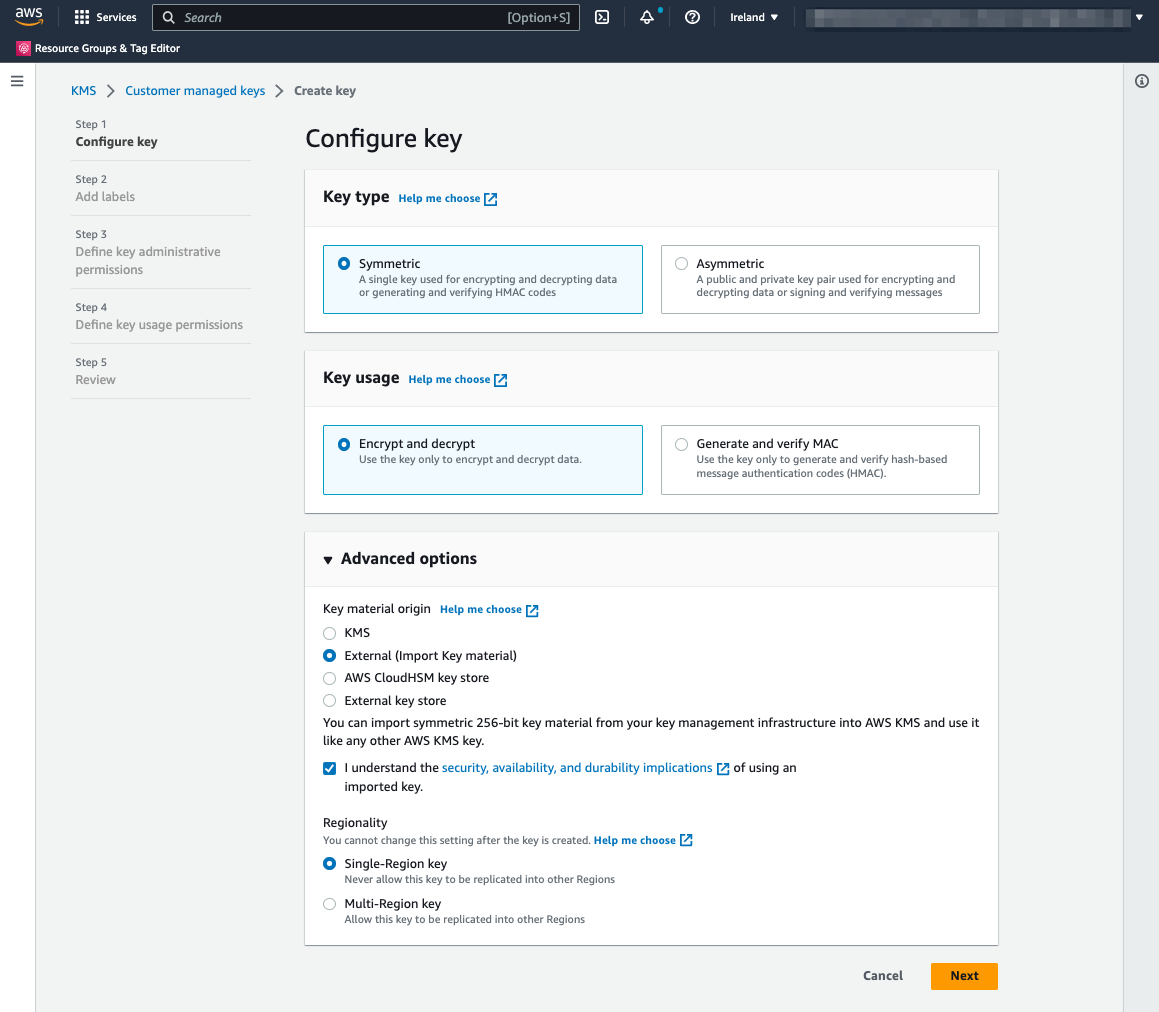The image size is (1159, 1012).
Task: Open the Ireland region dropdown
Action: [754, 17]
